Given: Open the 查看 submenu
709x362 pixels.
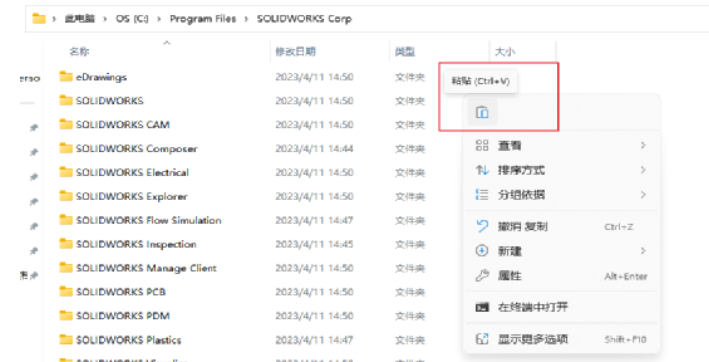Looking at the screenshot, I should (x=561, y=146).
